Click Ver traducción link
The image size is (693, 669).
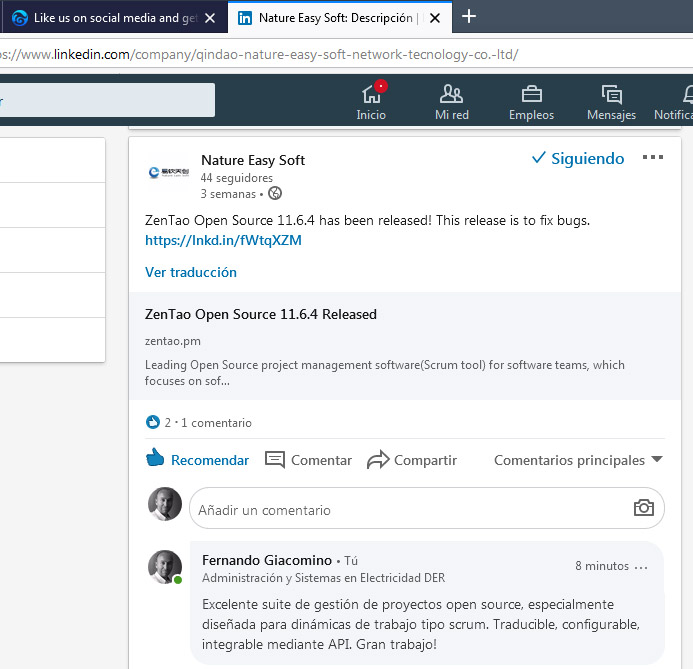pyautogui.click(x=191, y=272)
